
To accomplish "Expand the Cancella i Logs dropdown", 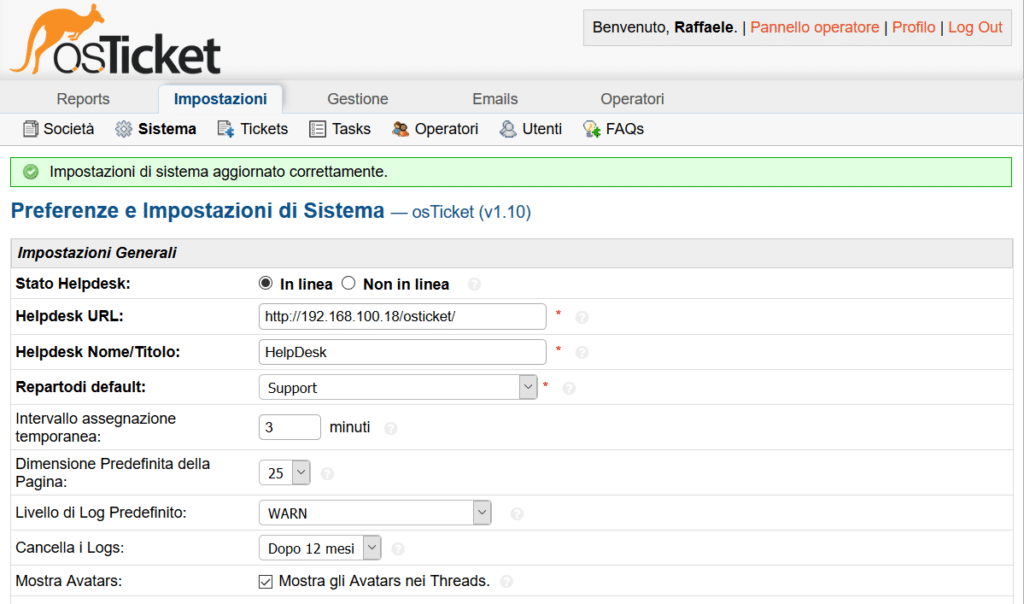I will coord(320,548).
